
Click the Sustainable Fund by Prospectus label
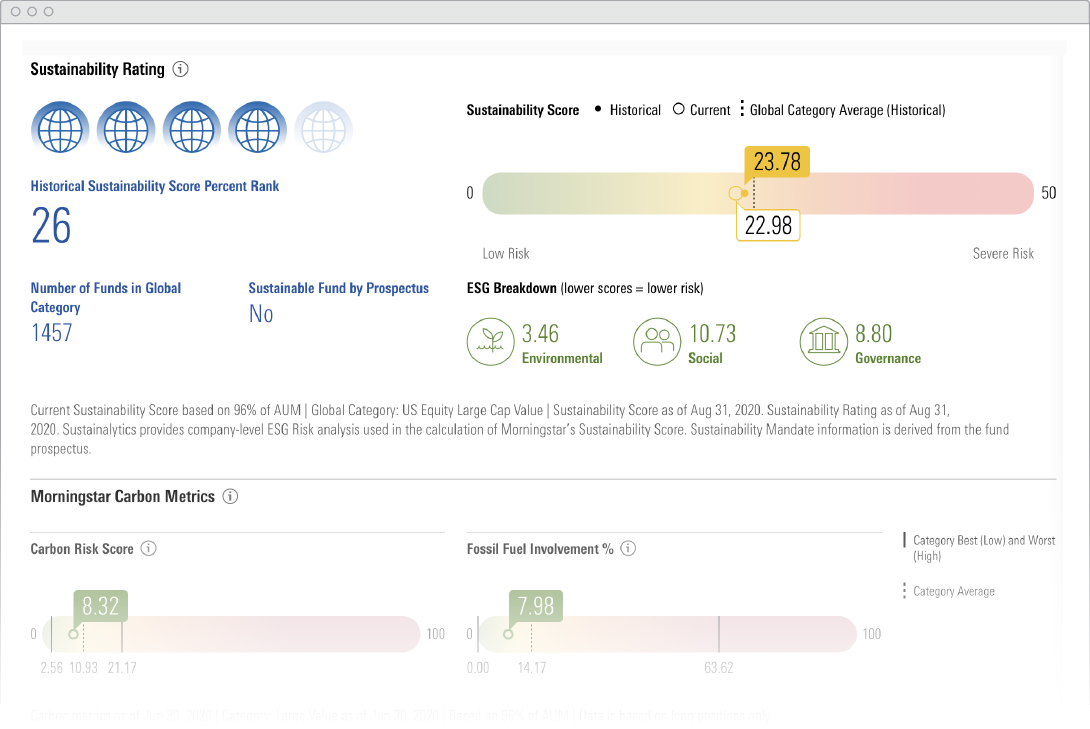tap(338, 288)
